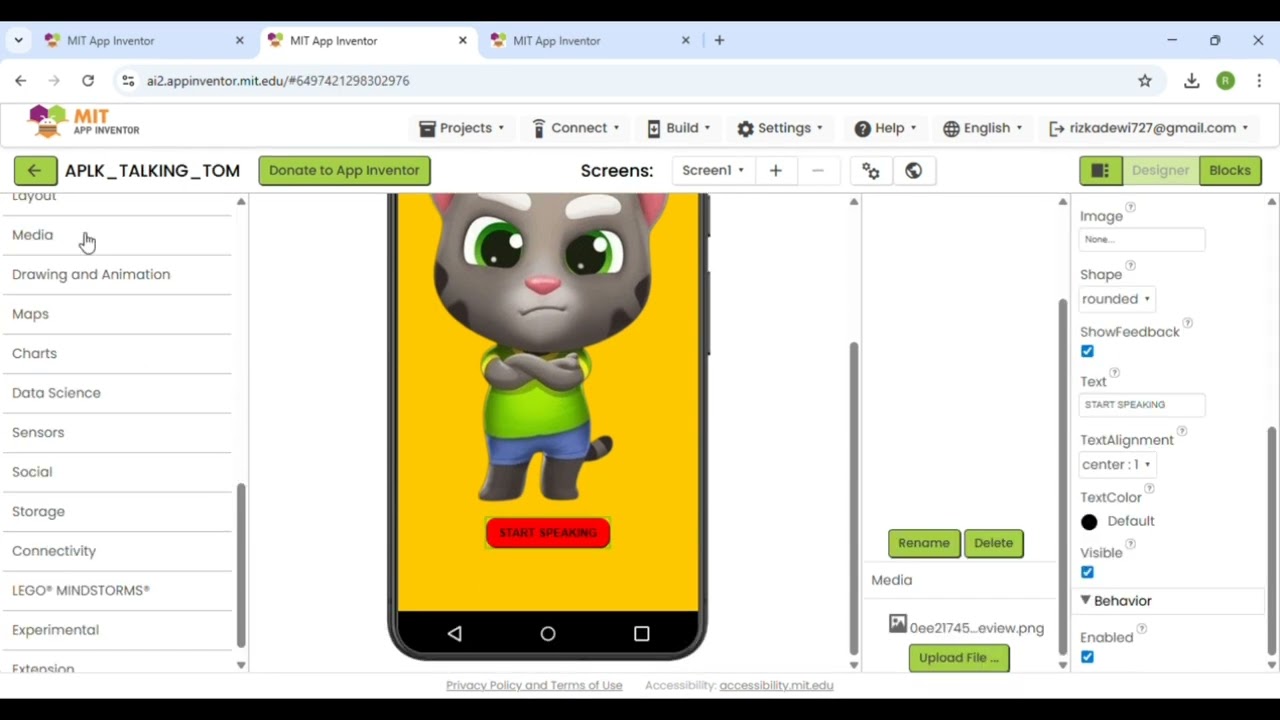Image resolution: width=1280 pixels, height=720 pixels.
Task: Open Privacy Policy and Terms of Use
Action: (x=534, y=685)
